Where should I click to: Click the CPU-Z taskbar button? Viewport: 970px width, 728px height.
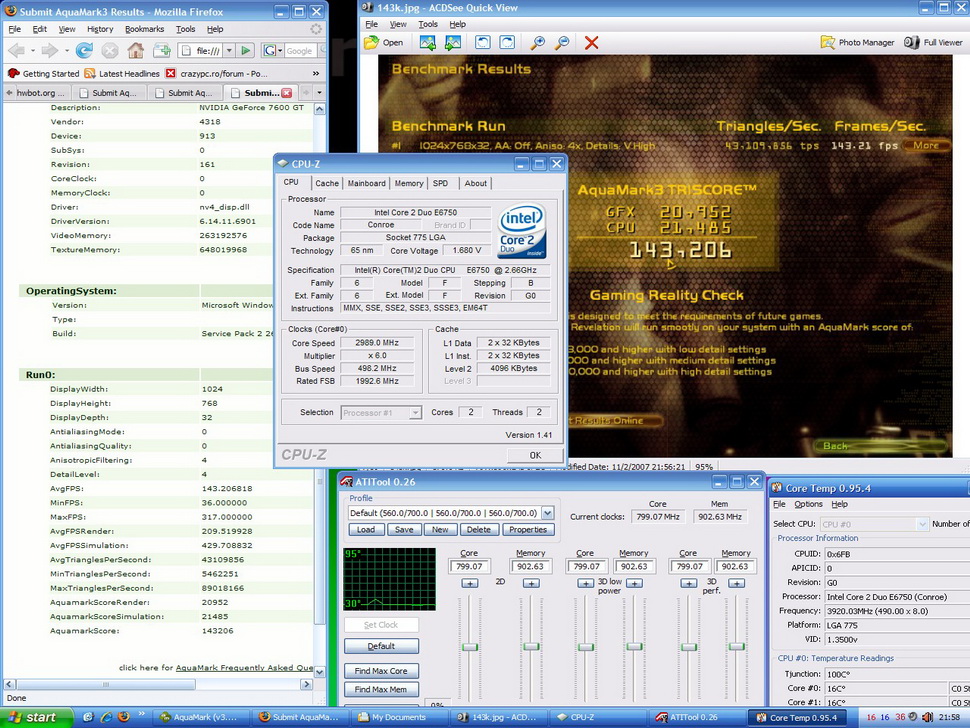(599, 717)
